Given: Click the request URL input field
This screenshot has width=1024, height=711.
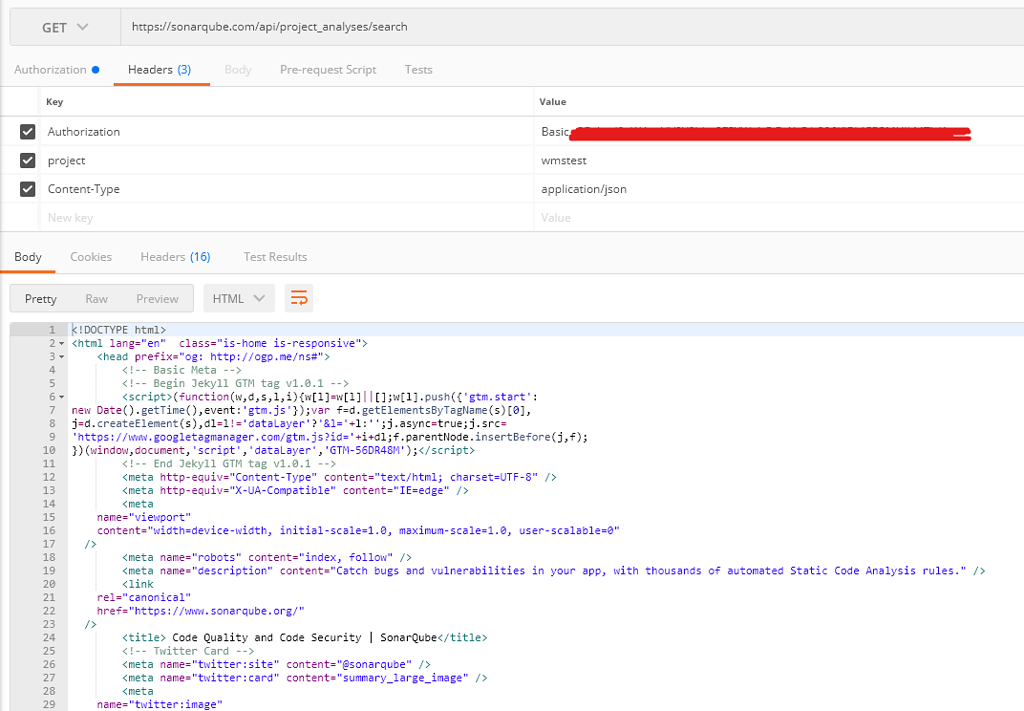Looking at the screenshot, I should pyautogui.click(x=400, y=26).
